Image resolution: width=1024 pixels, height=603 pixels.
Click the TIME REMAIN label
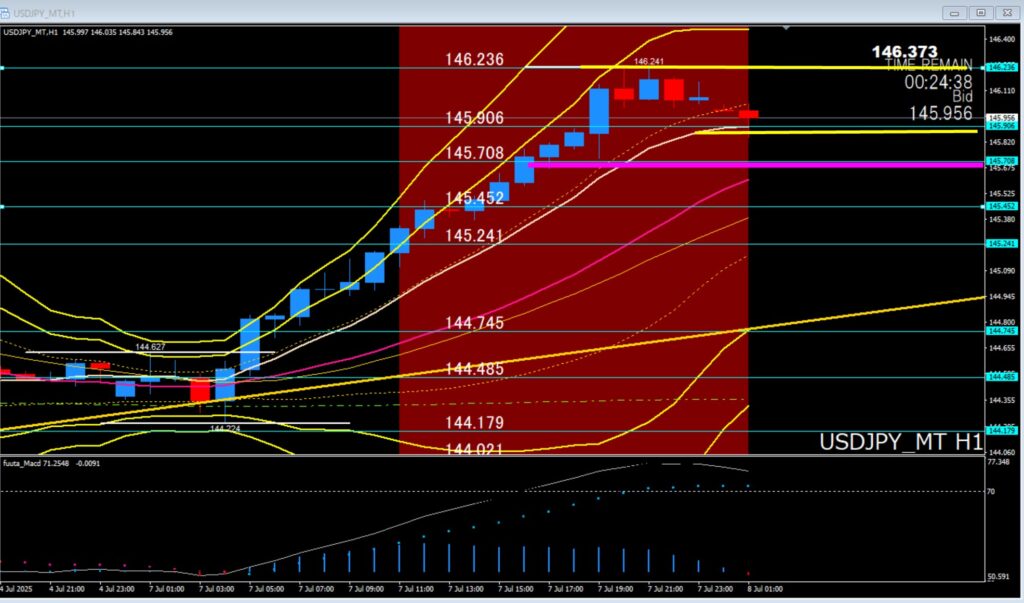[928, 65]
